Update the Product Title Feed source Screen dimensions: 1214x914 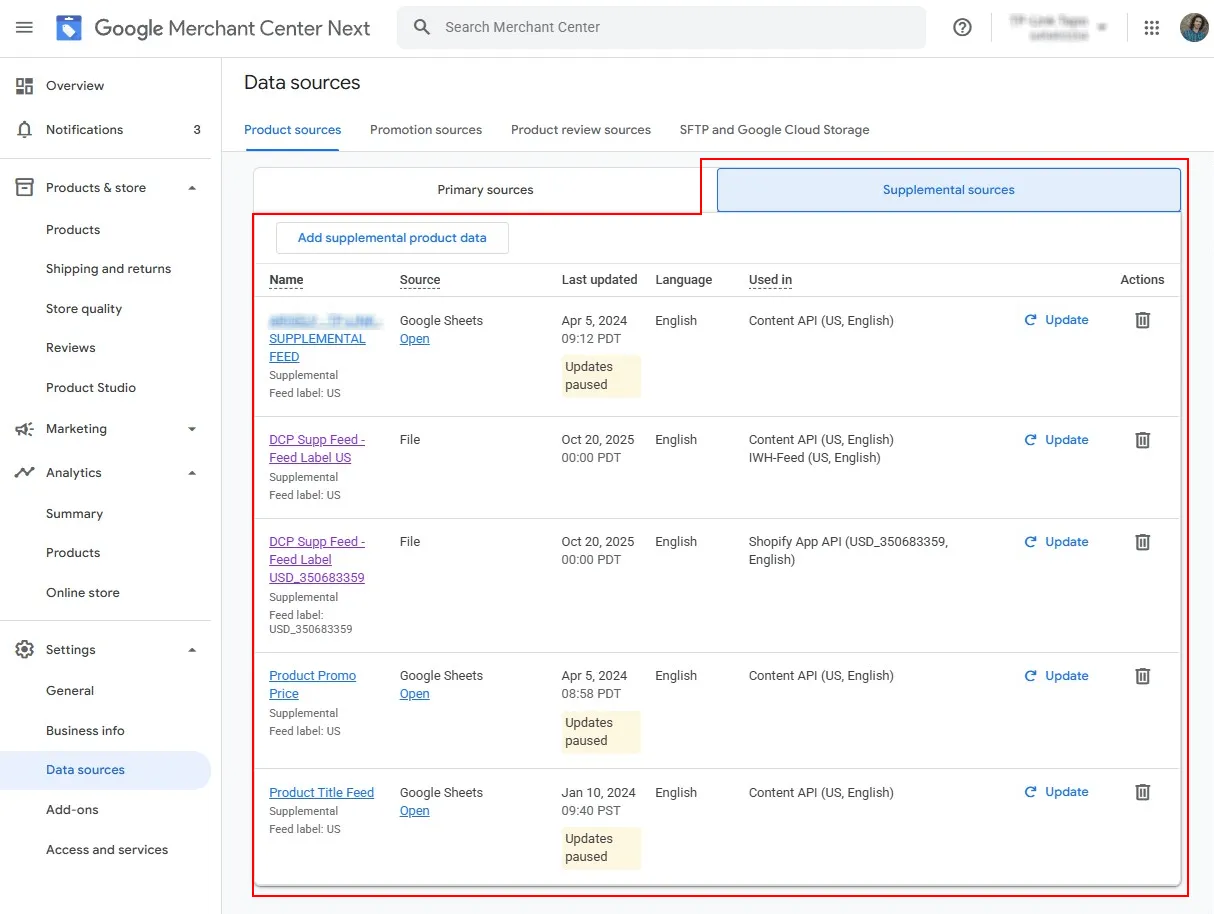click(x=1056, y=792)
